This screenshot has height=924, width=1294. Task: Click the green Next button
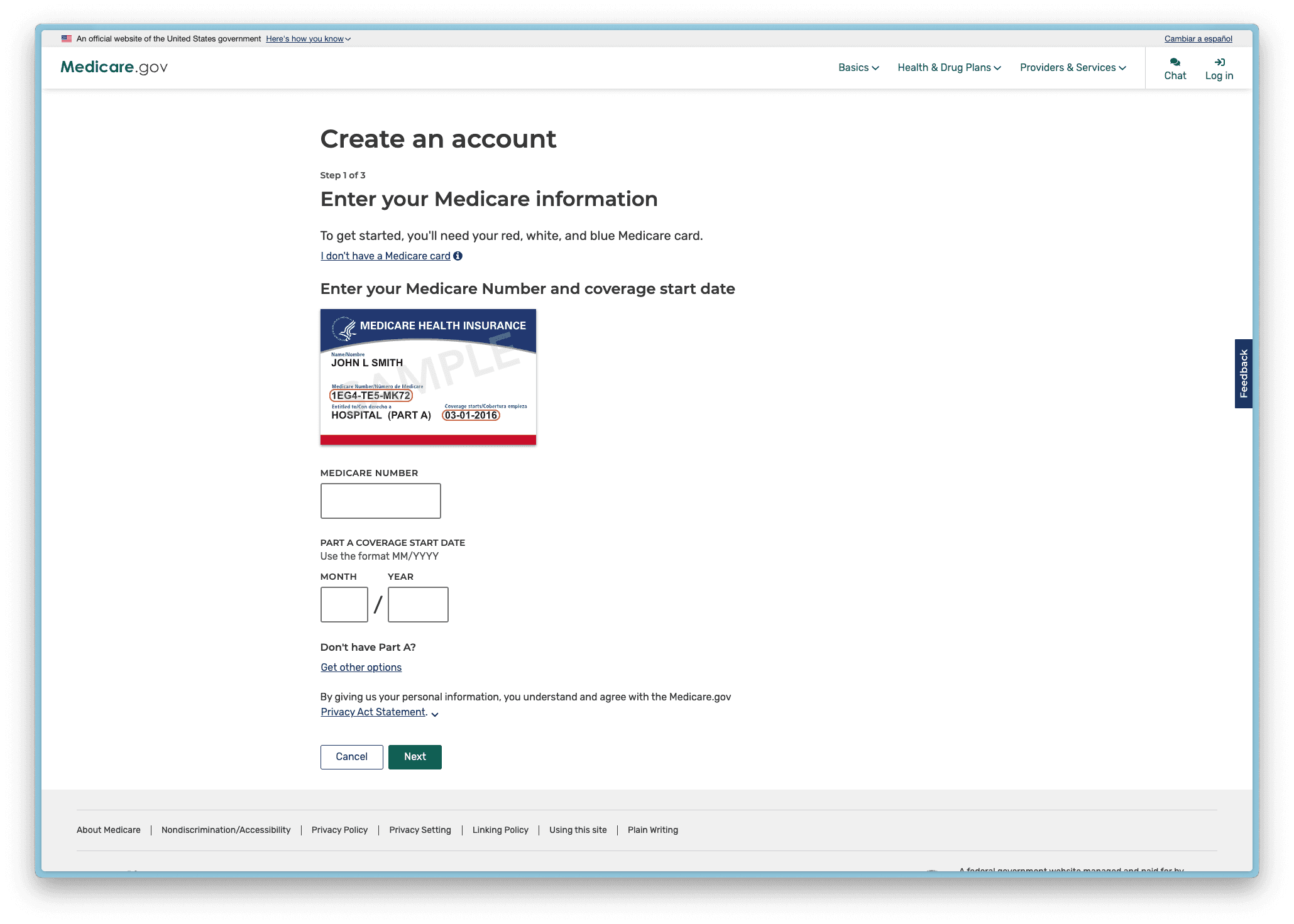415,757
